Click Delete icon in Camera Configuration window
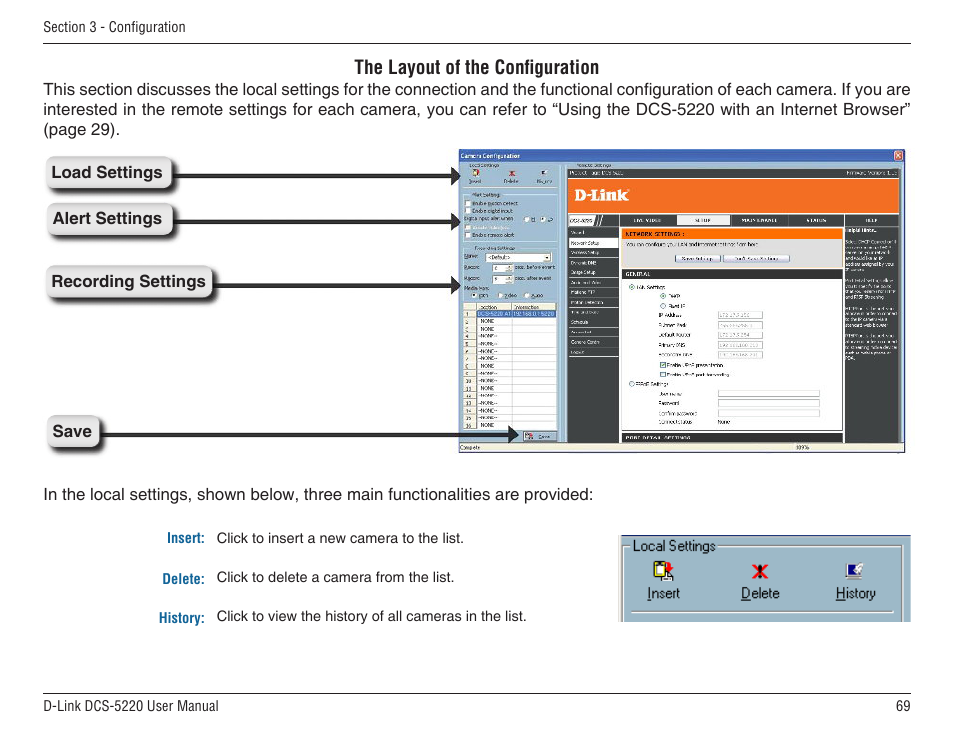Screen dimensions: 954x738 pos(512,173)
